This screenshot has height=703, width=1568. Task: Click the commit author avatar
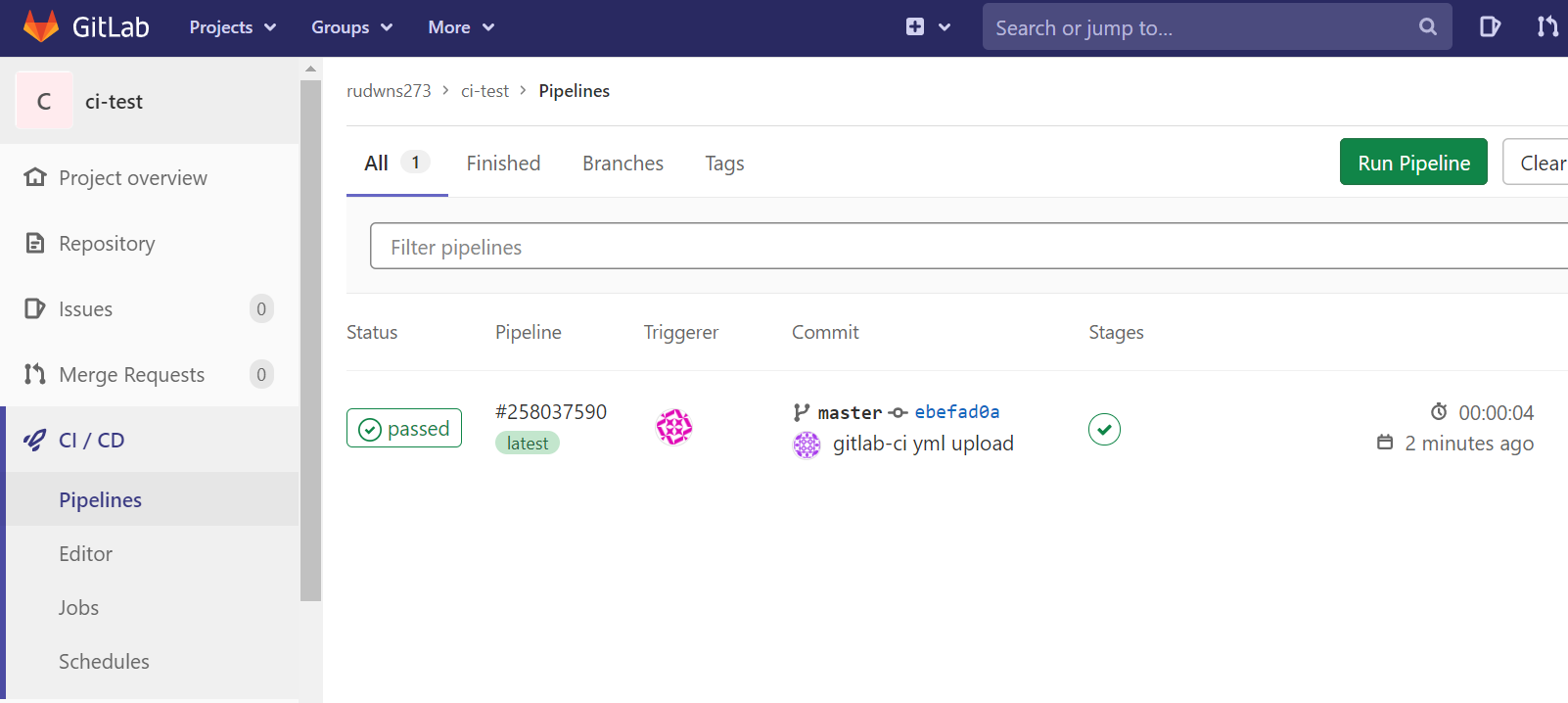[x=807, y=445]
